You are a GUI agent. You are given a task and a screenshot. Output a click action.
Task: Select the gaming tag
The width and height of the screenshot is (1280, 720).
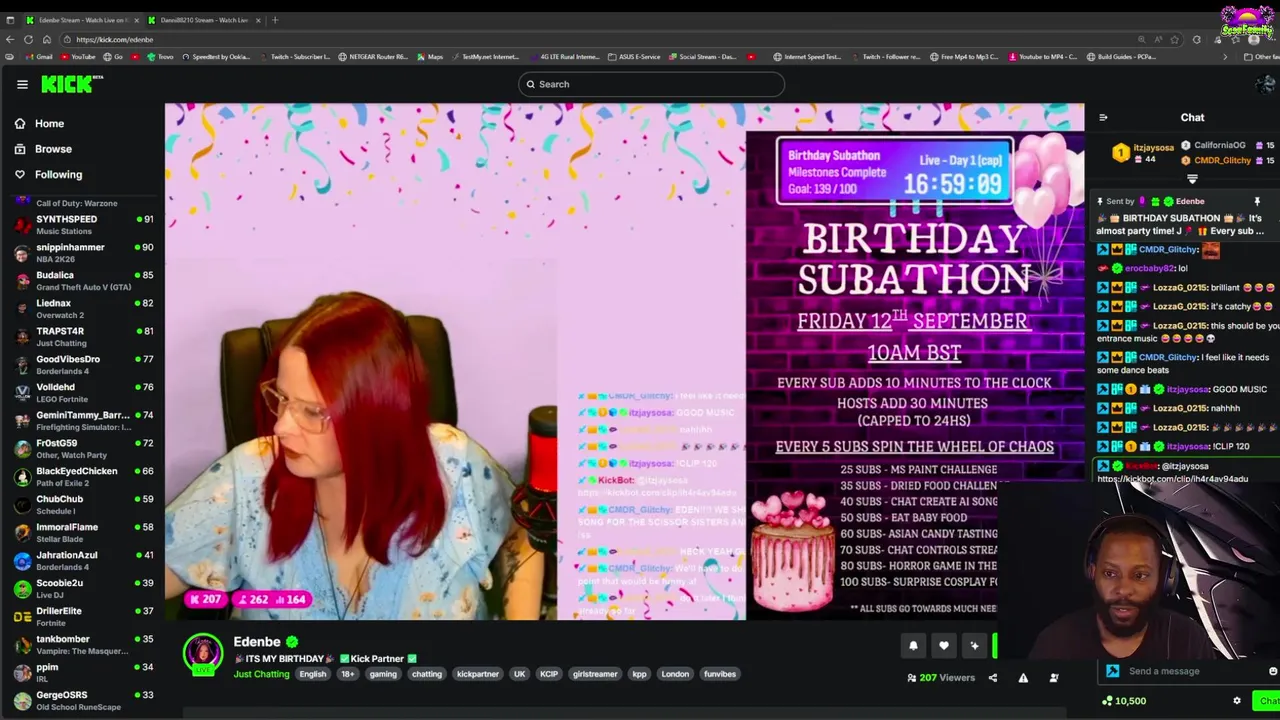(x=383, y=674)
